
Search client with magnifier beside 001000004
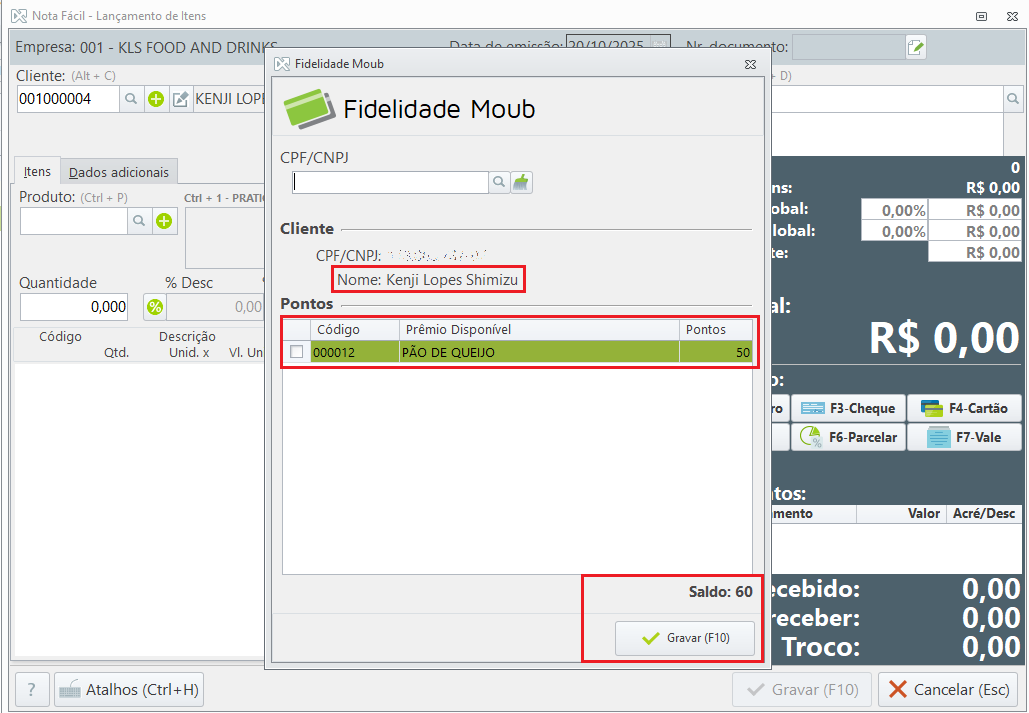pos(131,99)
